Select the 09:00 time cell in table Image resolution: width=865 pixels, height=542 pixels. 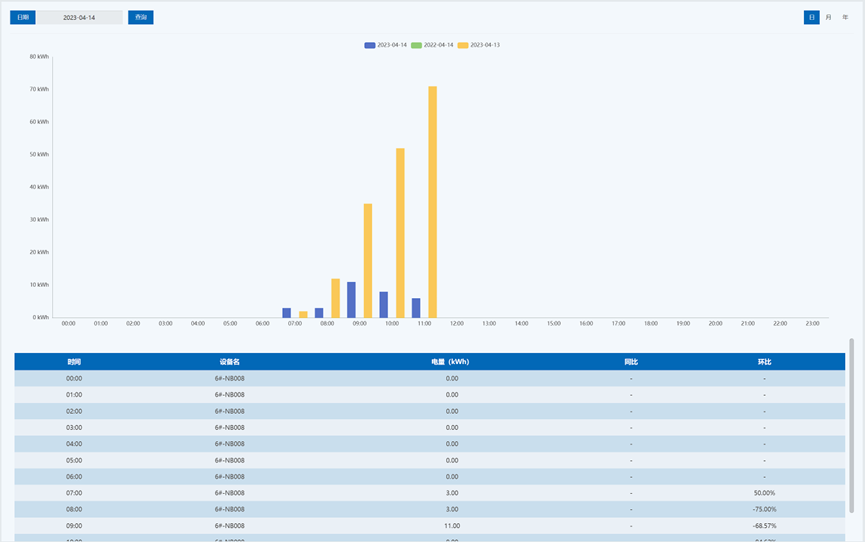click(74, 525)
